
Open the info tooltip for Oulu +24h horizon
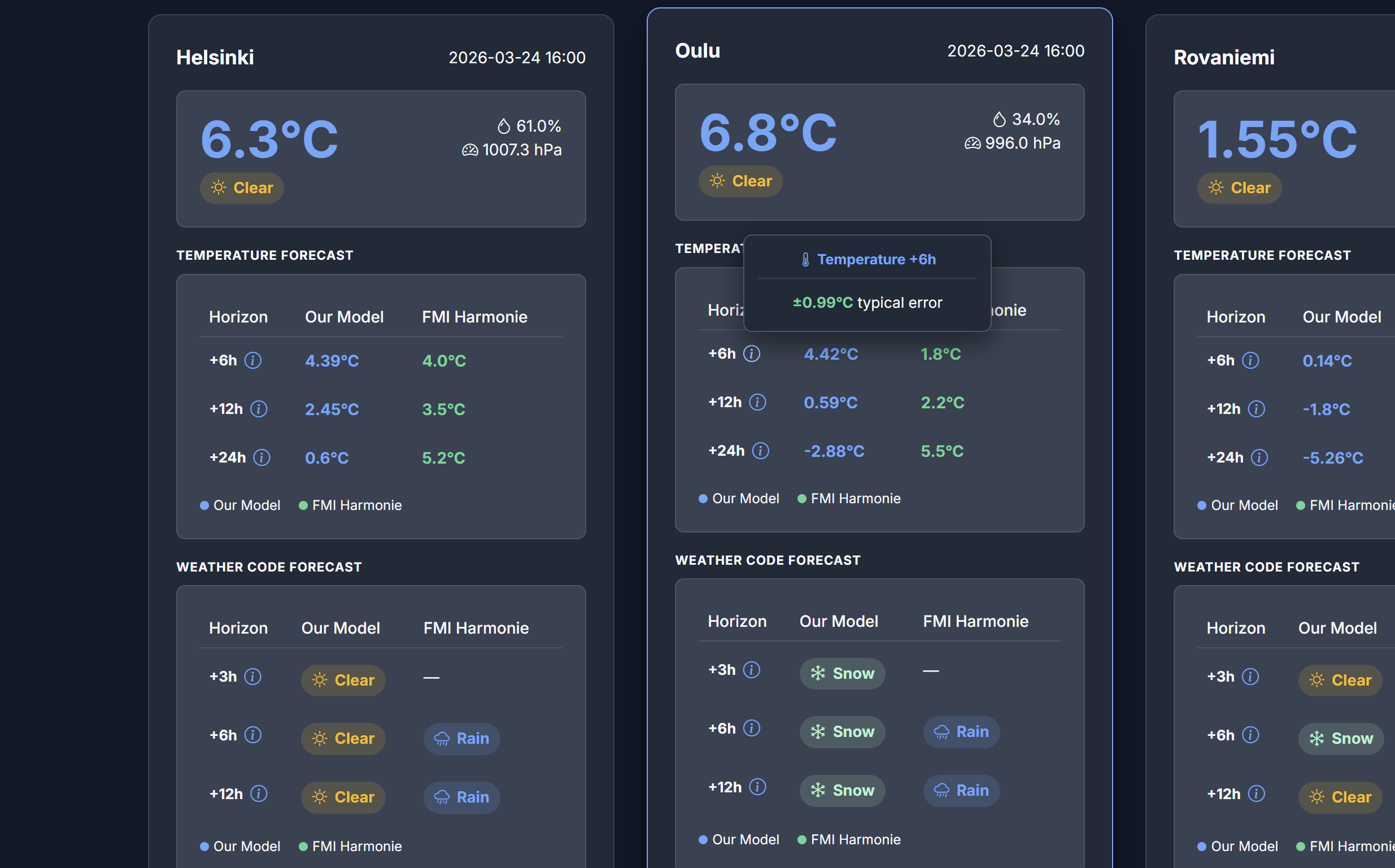[761, 451]
